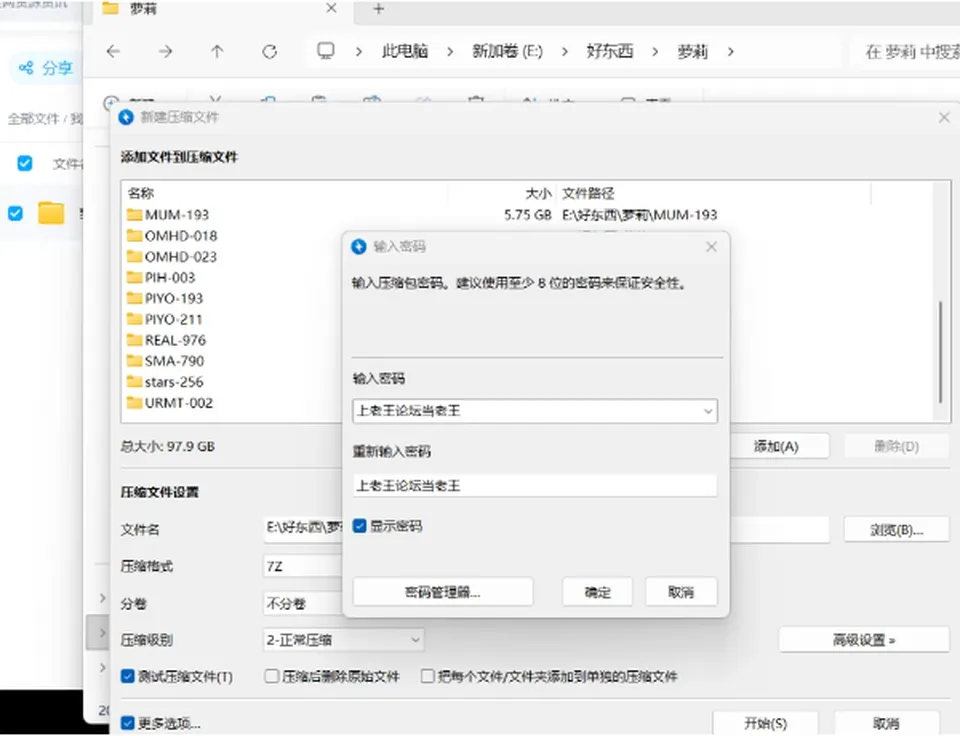
Task: Check 把每个文件/文件夹添加到单独的压缩文件
Action: (x=428, y=676)
